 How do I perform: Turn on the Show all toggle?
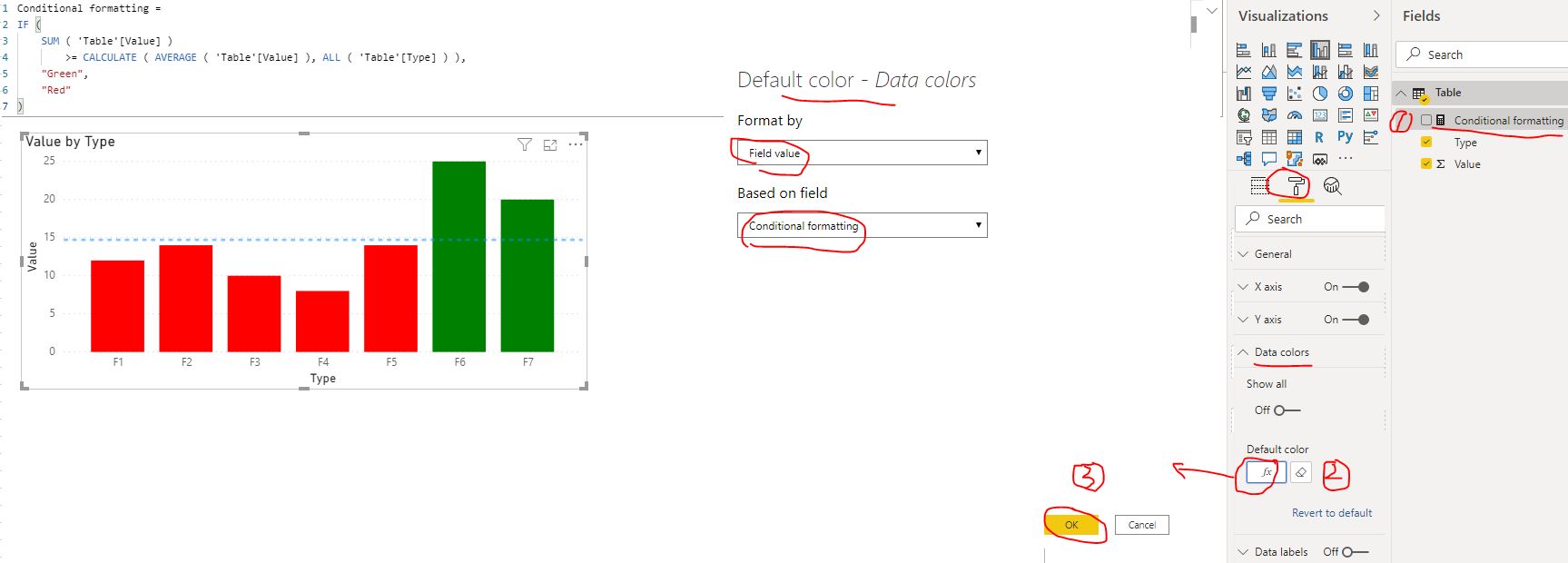tap(1287, 410)
